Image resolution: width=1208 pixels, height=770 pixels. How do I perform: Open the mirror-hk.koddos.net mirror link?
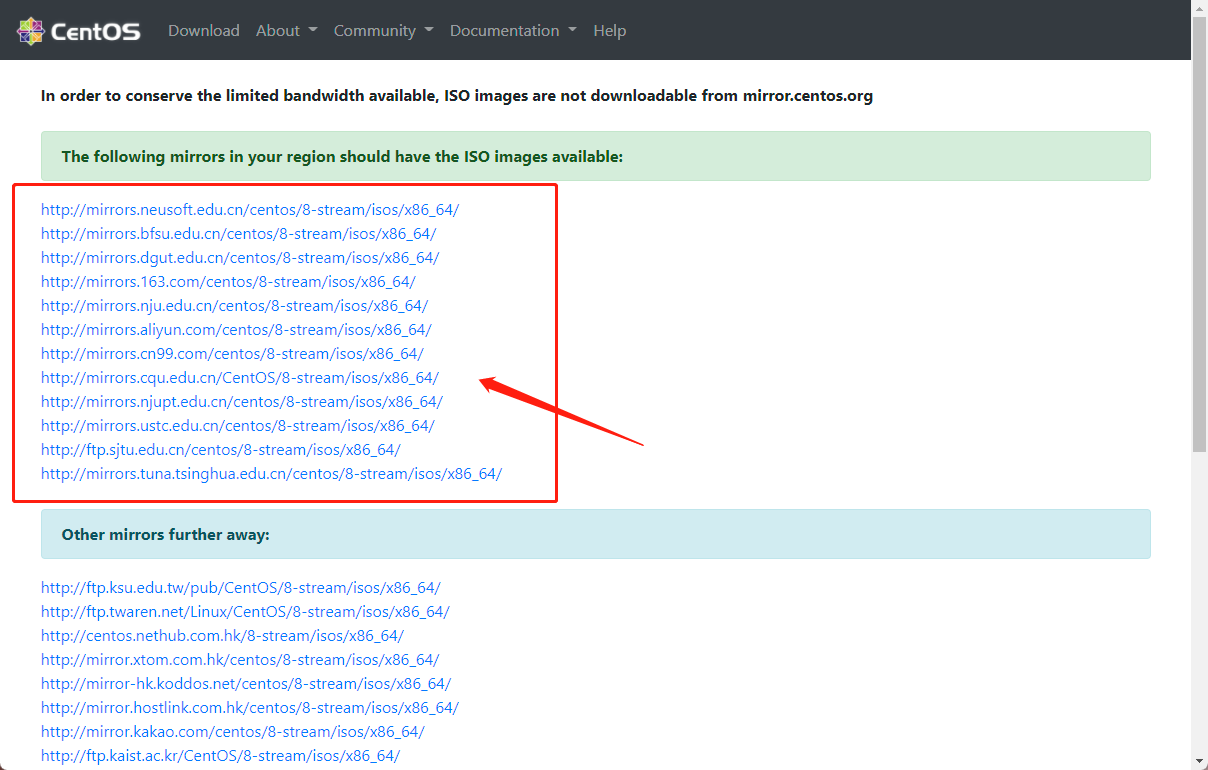(x=246, y=684)
